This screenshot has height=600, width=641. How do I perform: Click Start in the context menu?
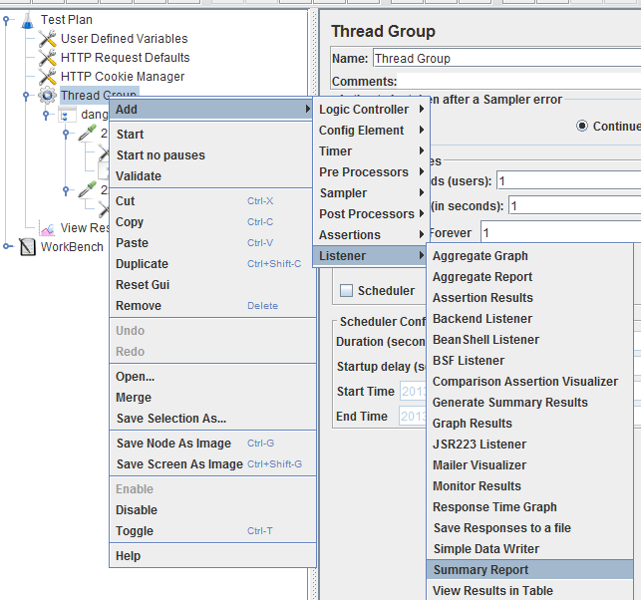coord(213,134)
